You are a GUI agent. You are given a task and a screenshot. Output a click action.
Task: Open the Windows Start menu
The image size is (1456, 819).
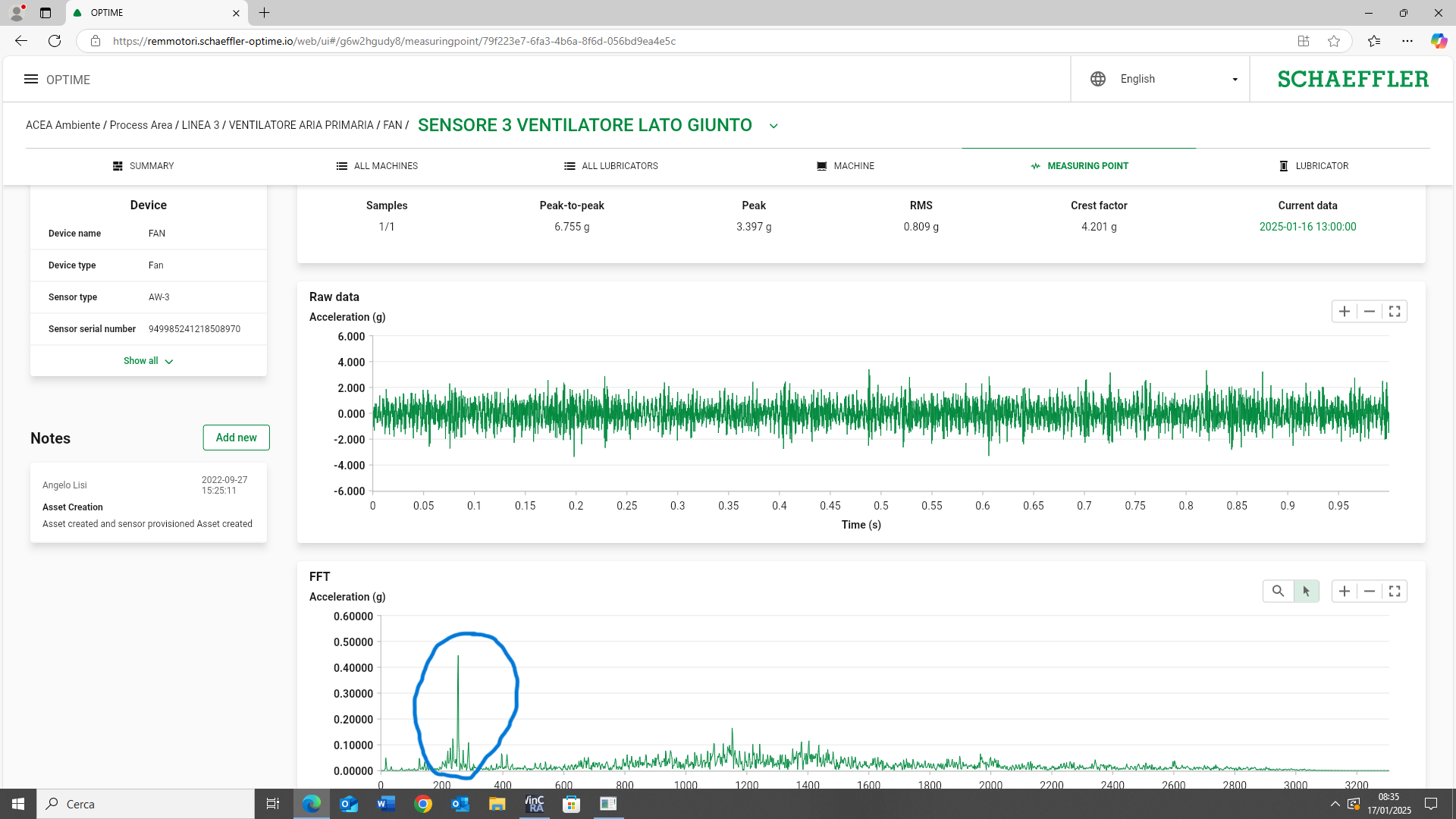(x=18, y=804)
